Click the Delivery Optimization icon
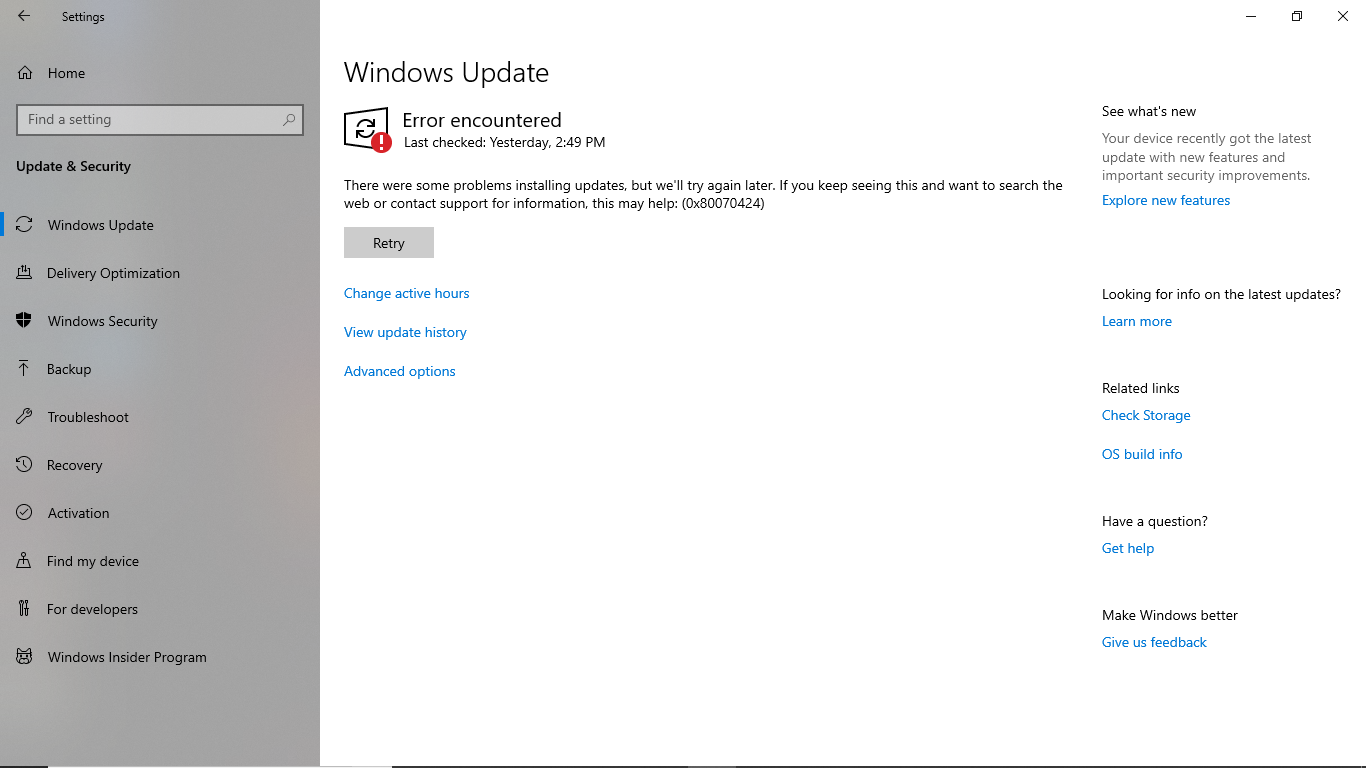Screen dimensions: 1366x768 pyautogui.click(x=25, y=273)
